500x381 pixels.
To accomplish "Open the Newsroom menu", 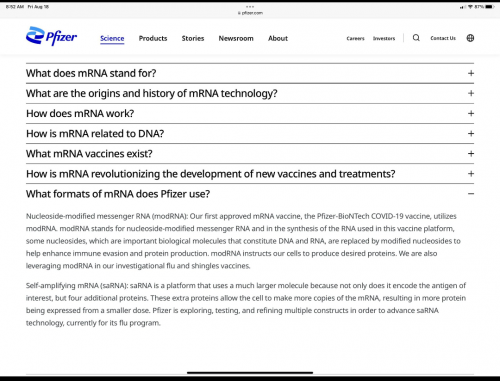I will point(236,38).
